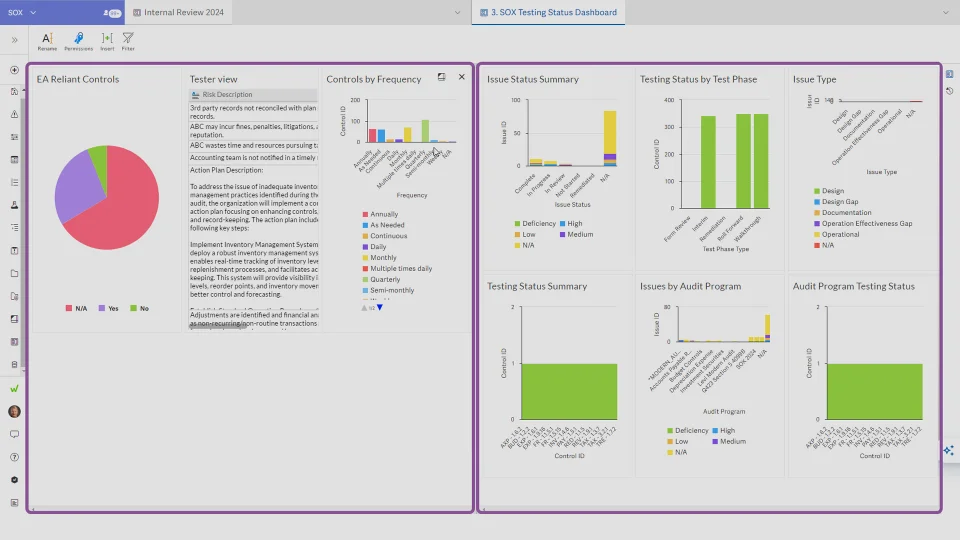
Task: Click the warning triangle sidebar icon
Action: pyautogui.click(x=14, y=114)
